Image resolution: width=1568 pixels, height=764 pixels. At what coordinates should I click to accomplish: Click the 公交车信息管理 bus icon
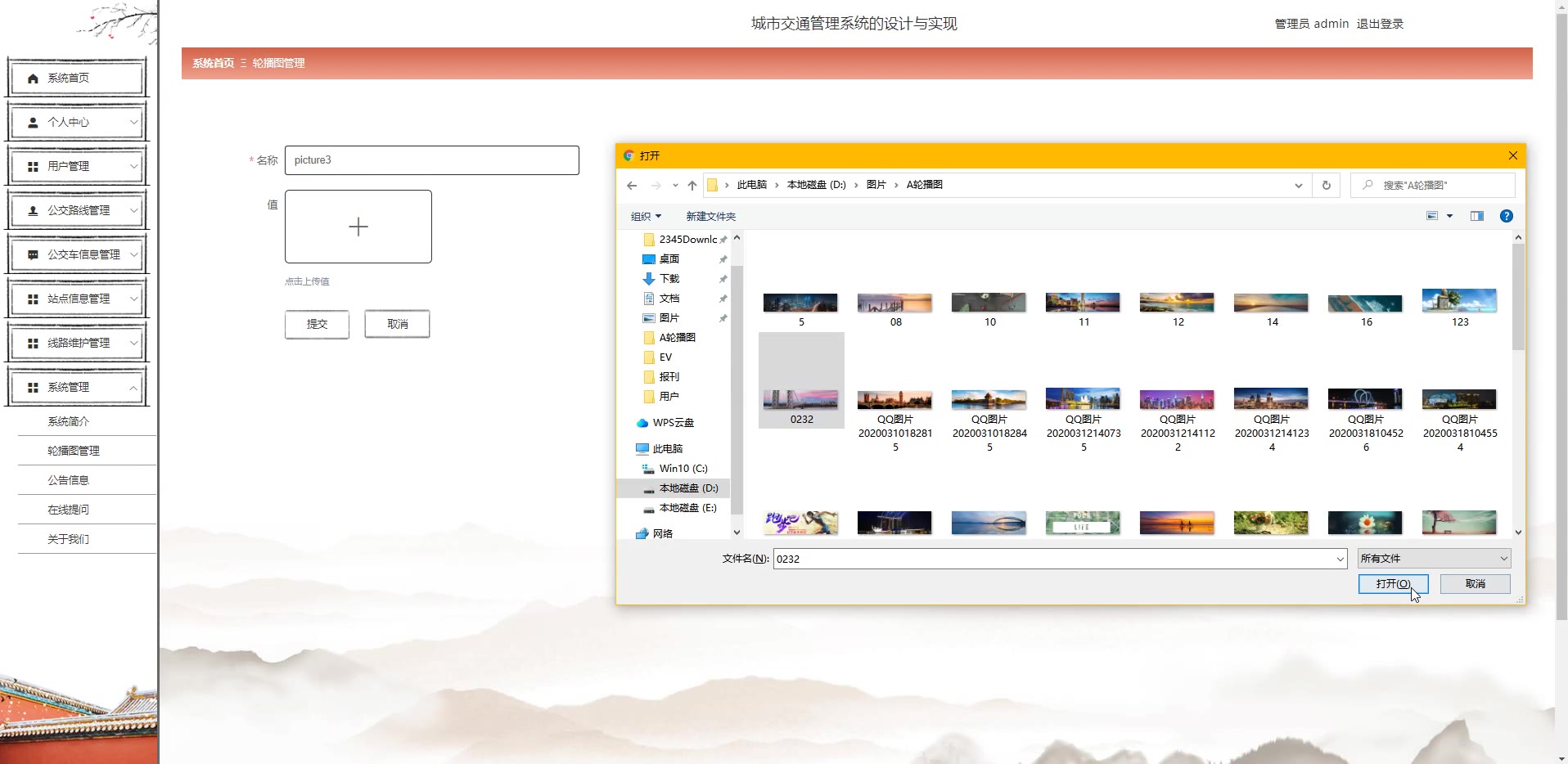click(x=33, y=255)
